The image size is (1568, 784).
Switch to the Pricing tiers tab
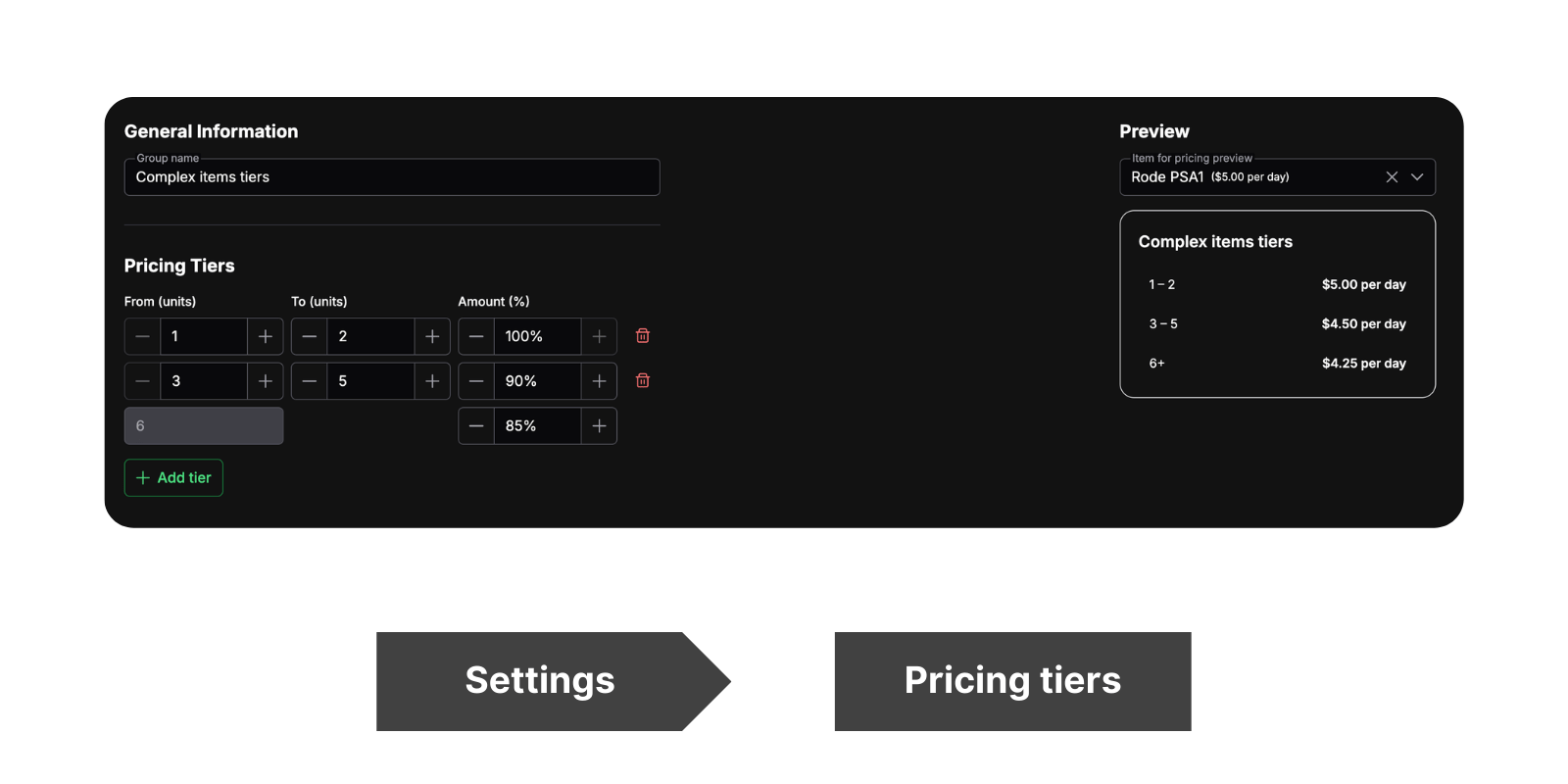1012,680
